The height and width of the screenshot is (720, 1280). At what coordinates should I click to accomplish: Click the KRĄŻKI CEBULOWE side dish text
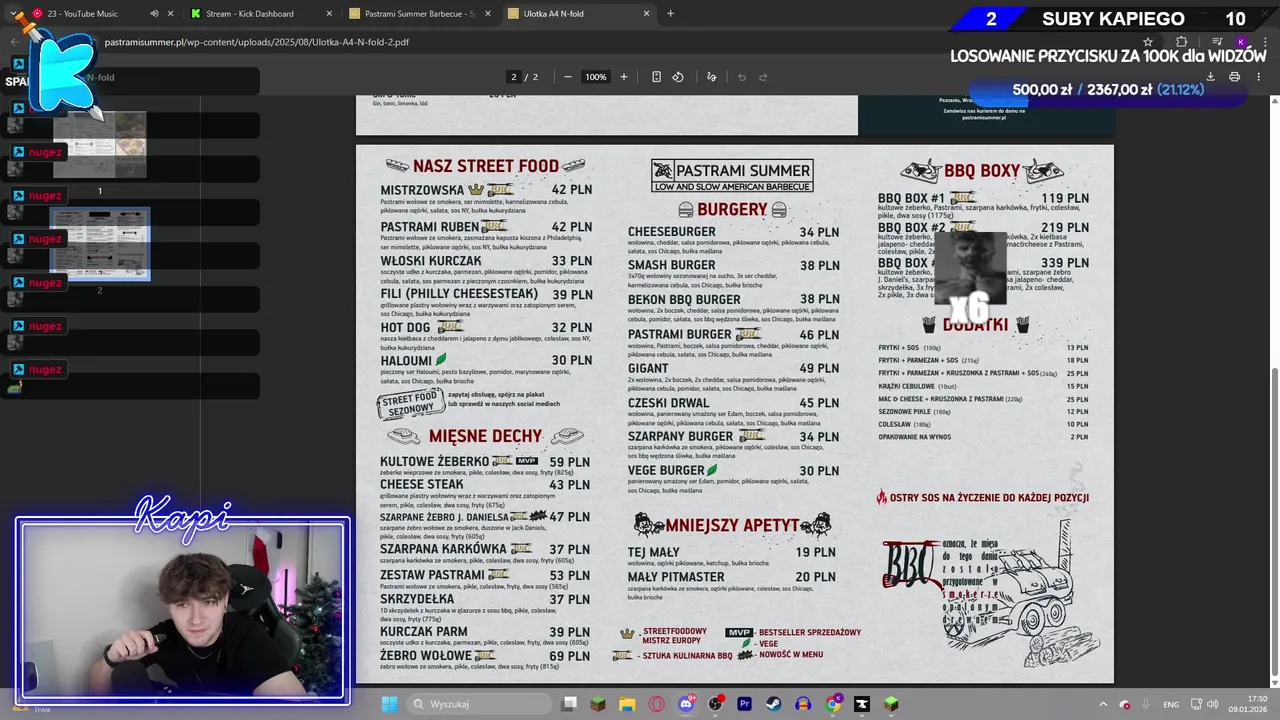(x=906, y=386)
